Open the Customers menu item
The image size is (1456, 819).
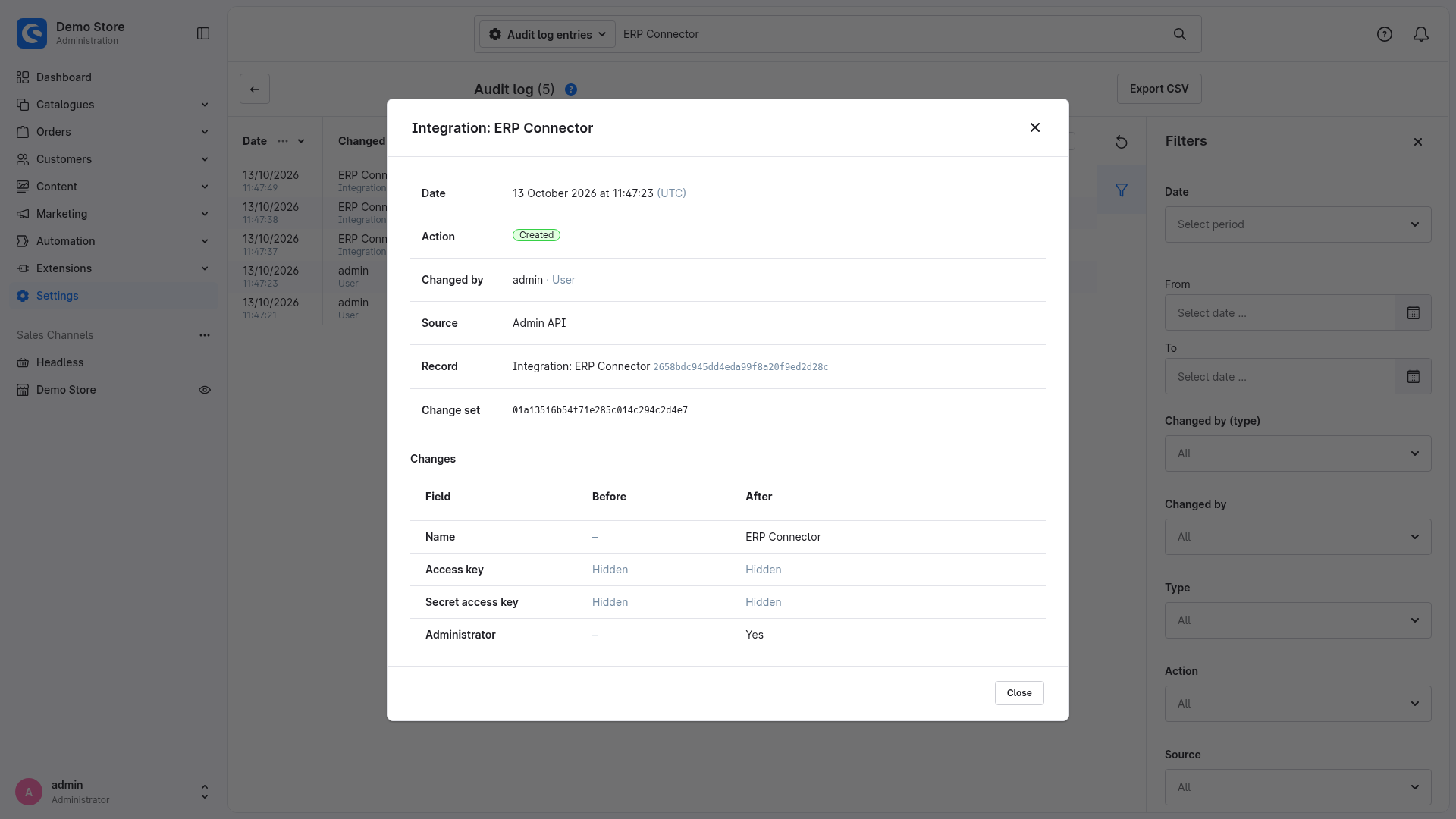(x=114, y=159)
